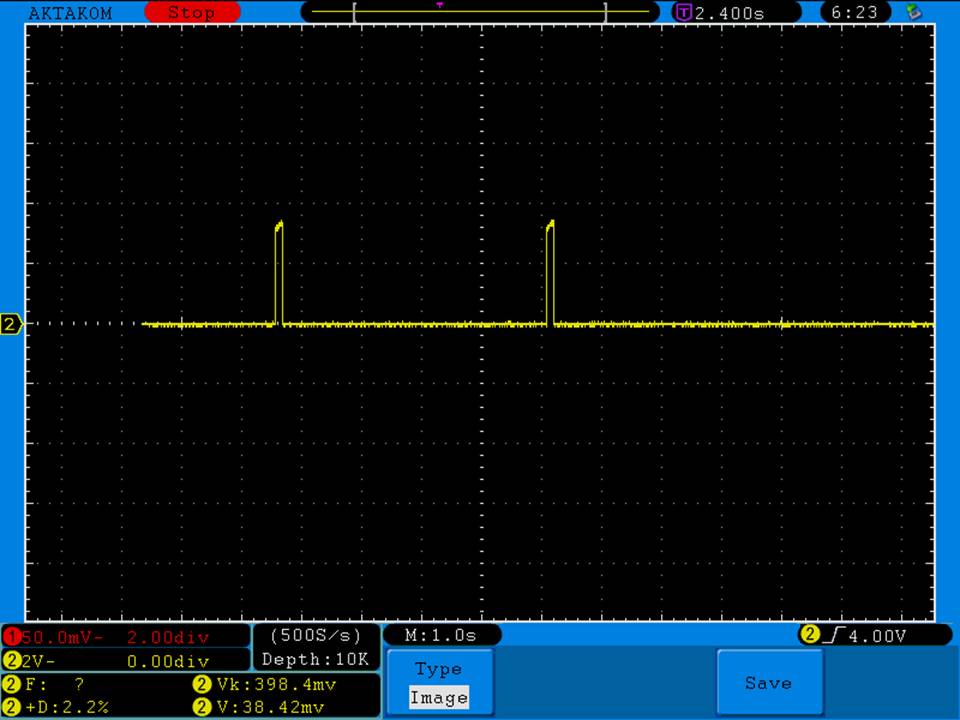The image size is (960, 720).
Task: Click the channel 2 duty cycle icon
Action: (11, 707)
